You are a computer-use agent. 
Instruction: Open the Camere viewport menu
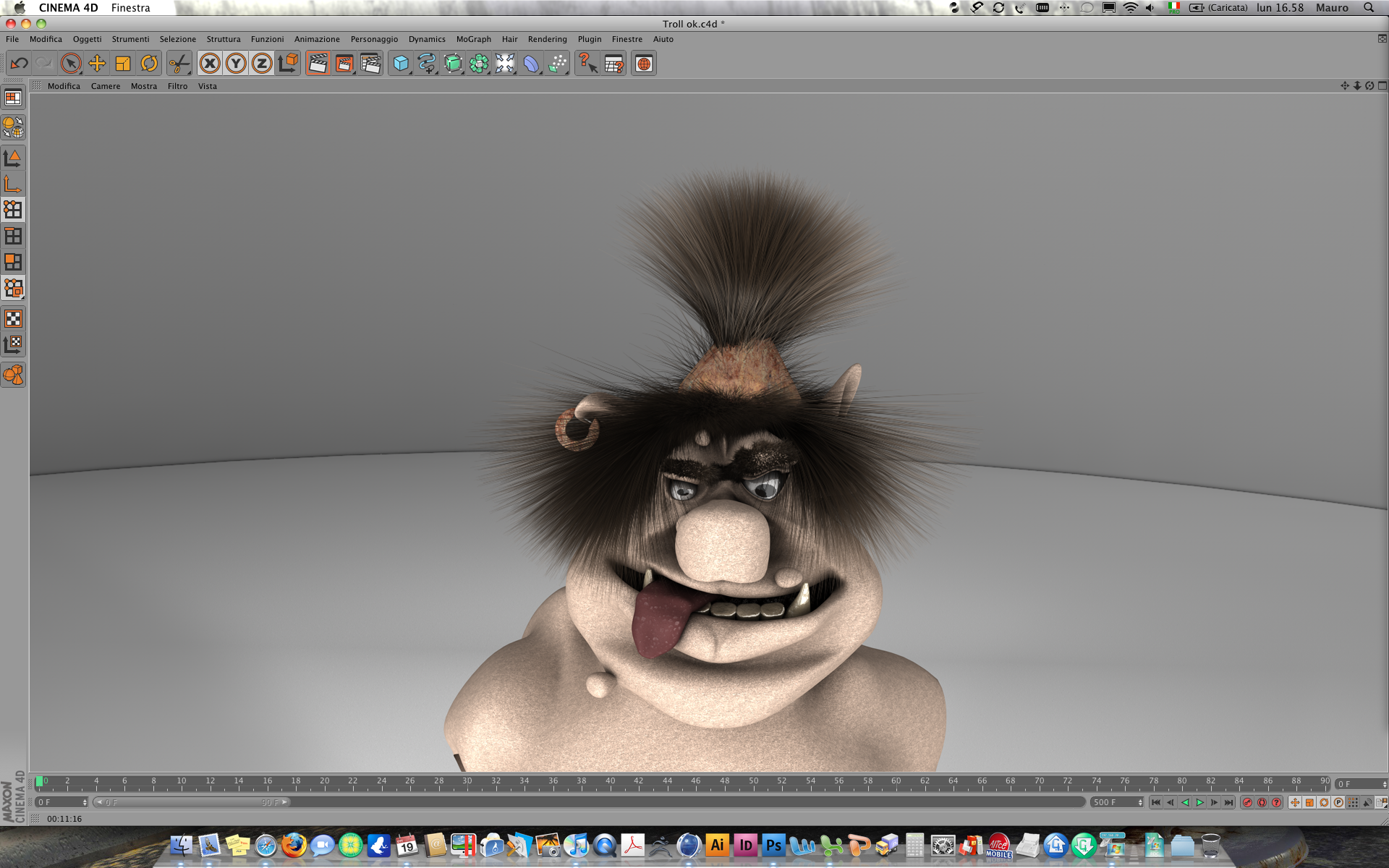pyautogui.click(x=106, y=86)
